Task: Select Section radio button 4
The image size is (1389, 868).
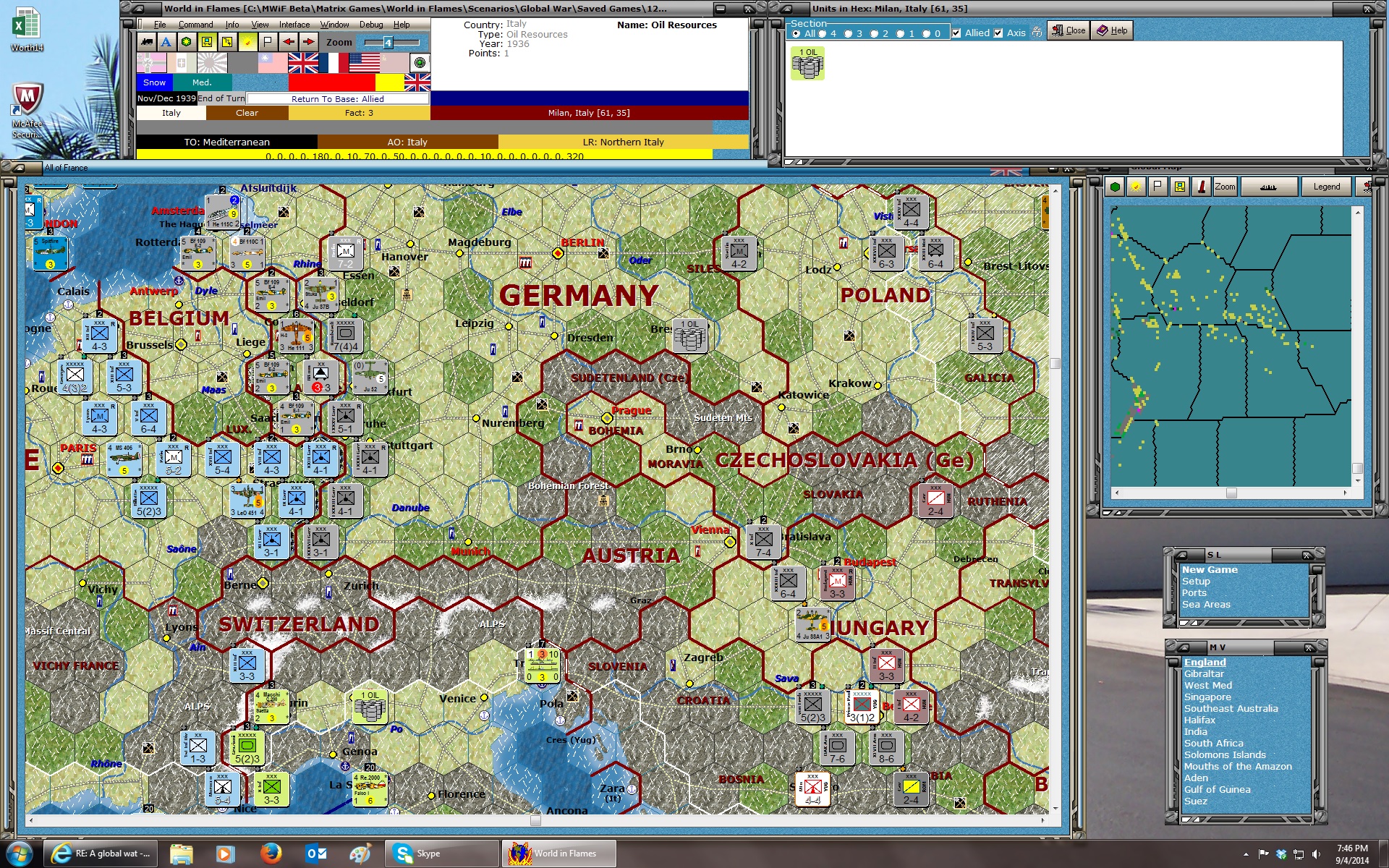Action: (823, 33)
